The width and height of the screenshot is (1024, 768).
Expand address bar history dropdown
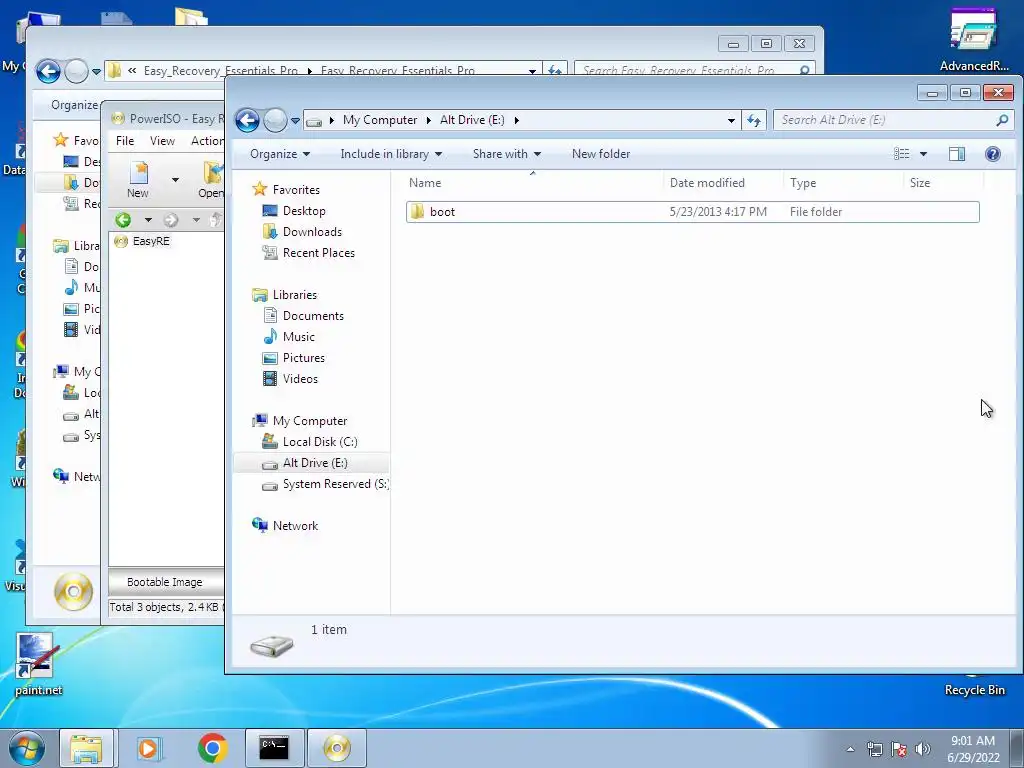(731, 120)
